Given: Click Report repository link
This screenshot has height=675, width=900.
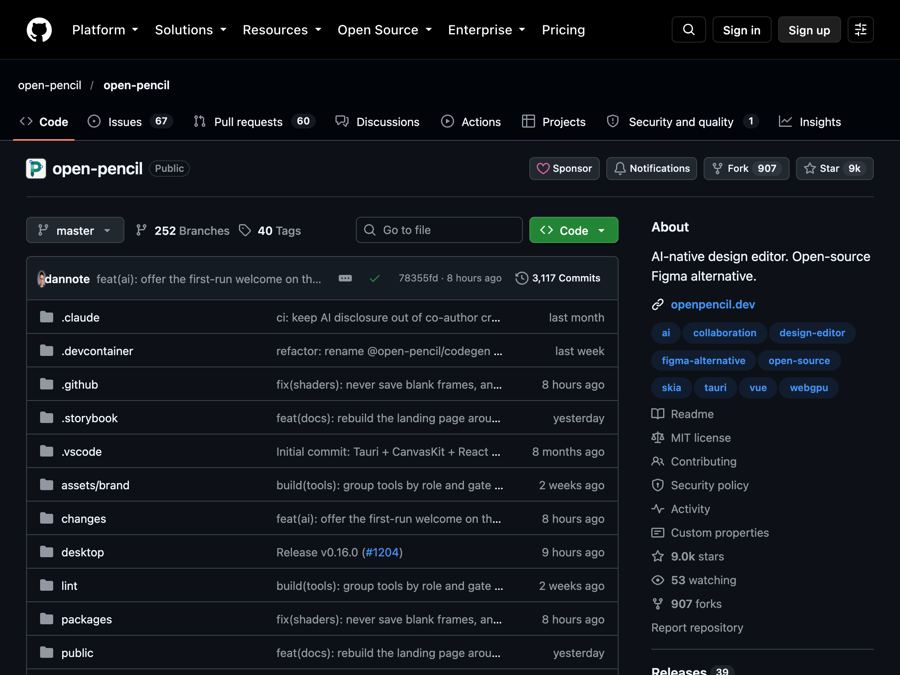Looking at the screenshot, I should tap(697, 628).
